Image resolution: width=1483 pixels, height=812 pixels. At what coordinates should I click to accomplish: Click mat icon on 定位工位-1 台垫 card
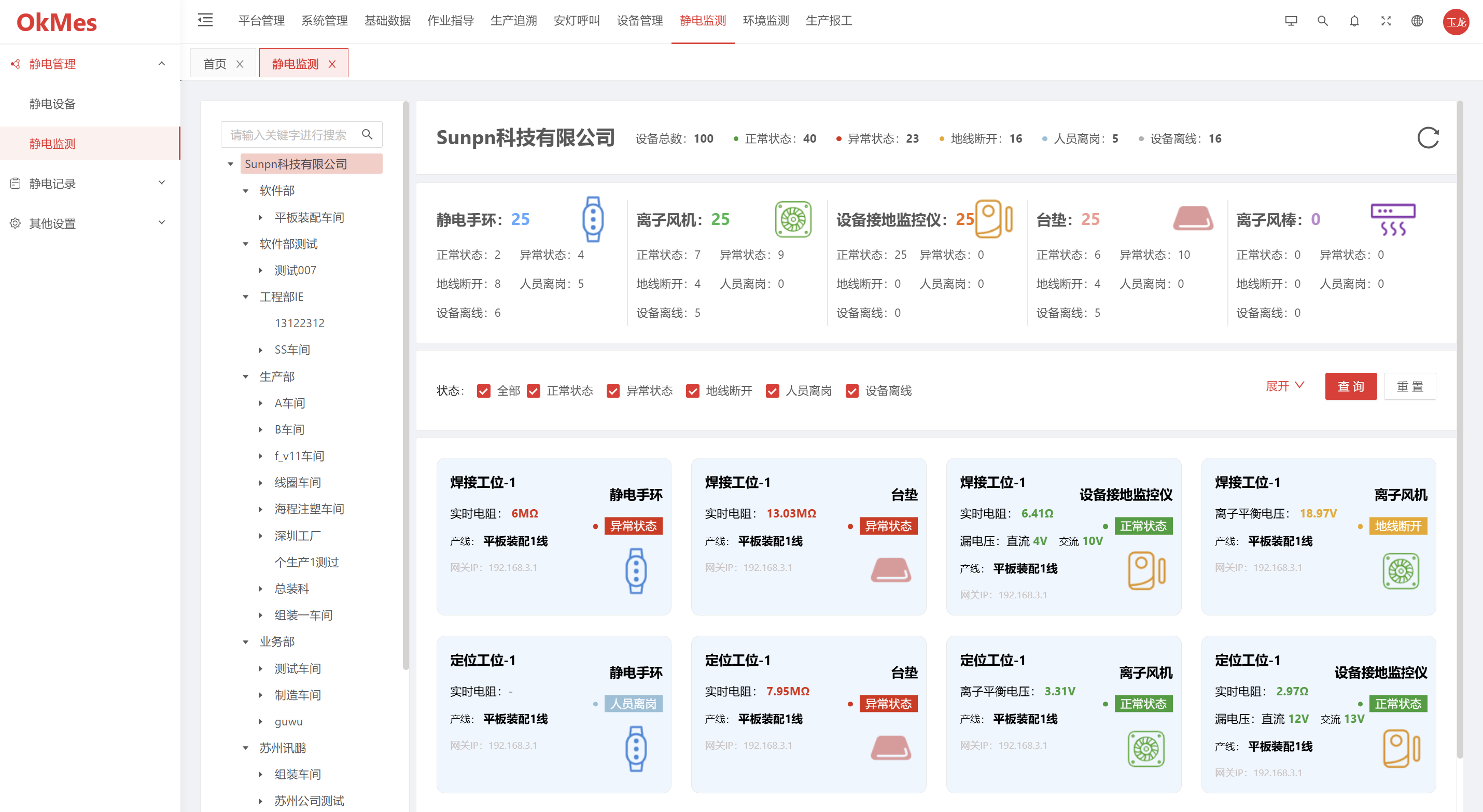click(891, 748)
